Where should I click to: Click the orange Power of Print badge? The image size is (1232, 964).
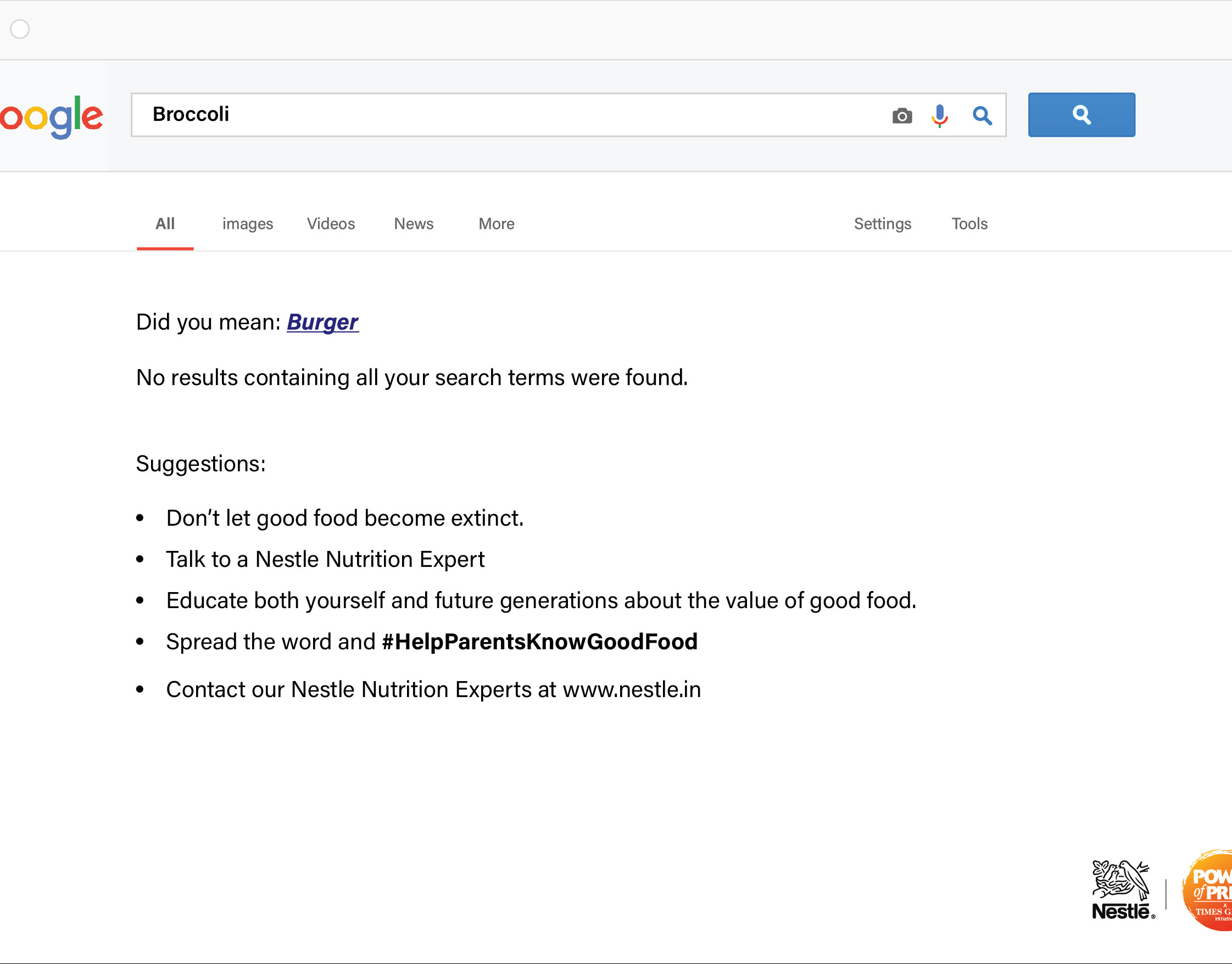pos(1207,890)
